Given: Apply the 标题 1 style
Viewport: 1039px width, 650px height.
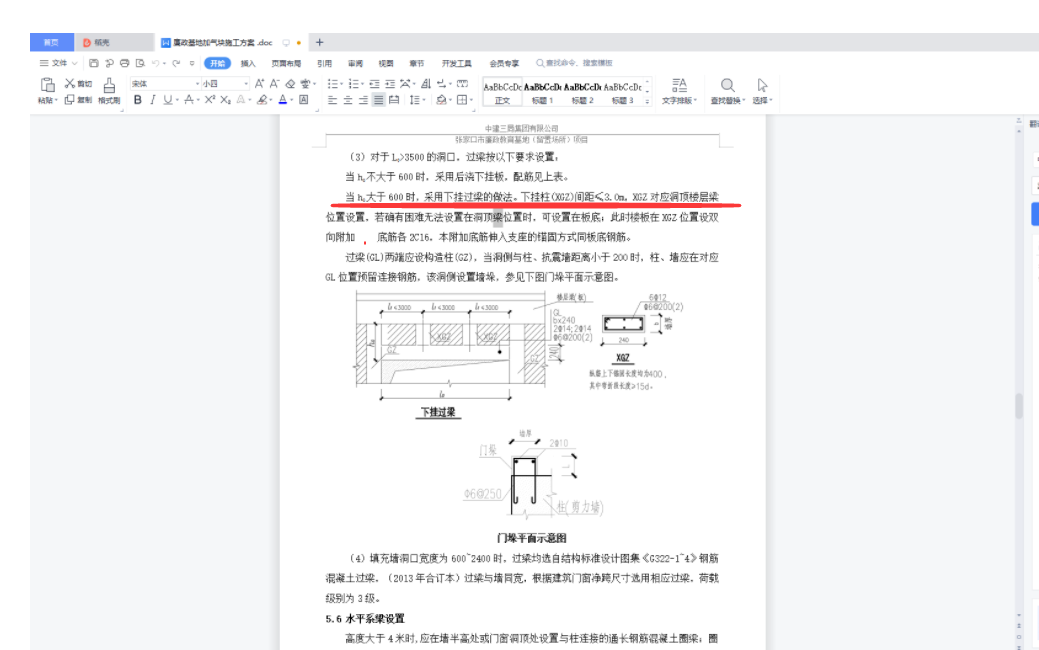Looking at the screenshot, I should pos(542,93).
